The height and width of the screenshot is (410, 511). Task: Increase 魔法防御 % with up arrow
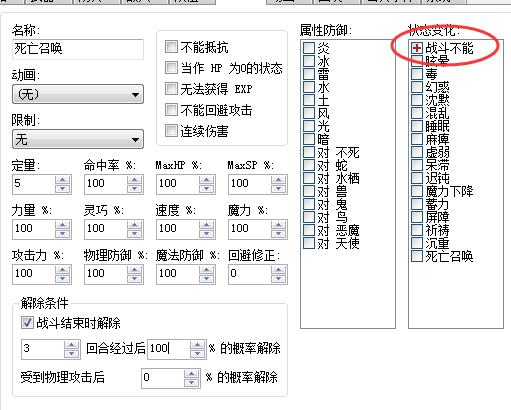coord(207,270)
